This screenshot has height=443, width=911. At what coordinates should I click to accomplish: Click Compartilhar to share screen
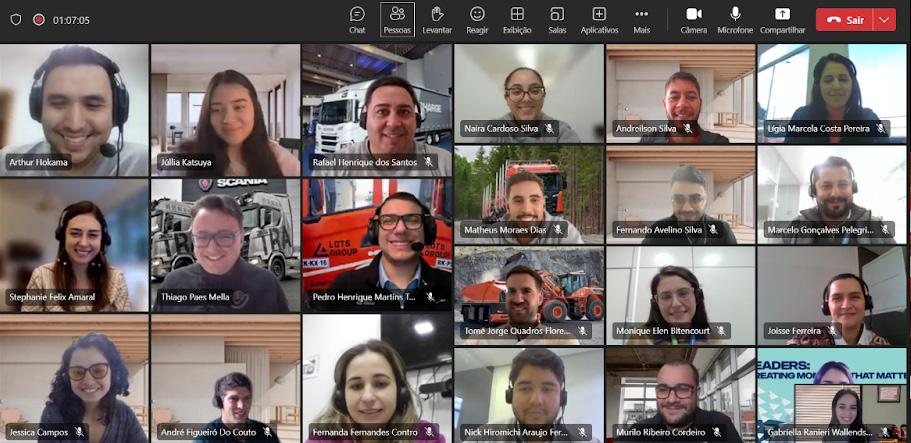point(783,20)
